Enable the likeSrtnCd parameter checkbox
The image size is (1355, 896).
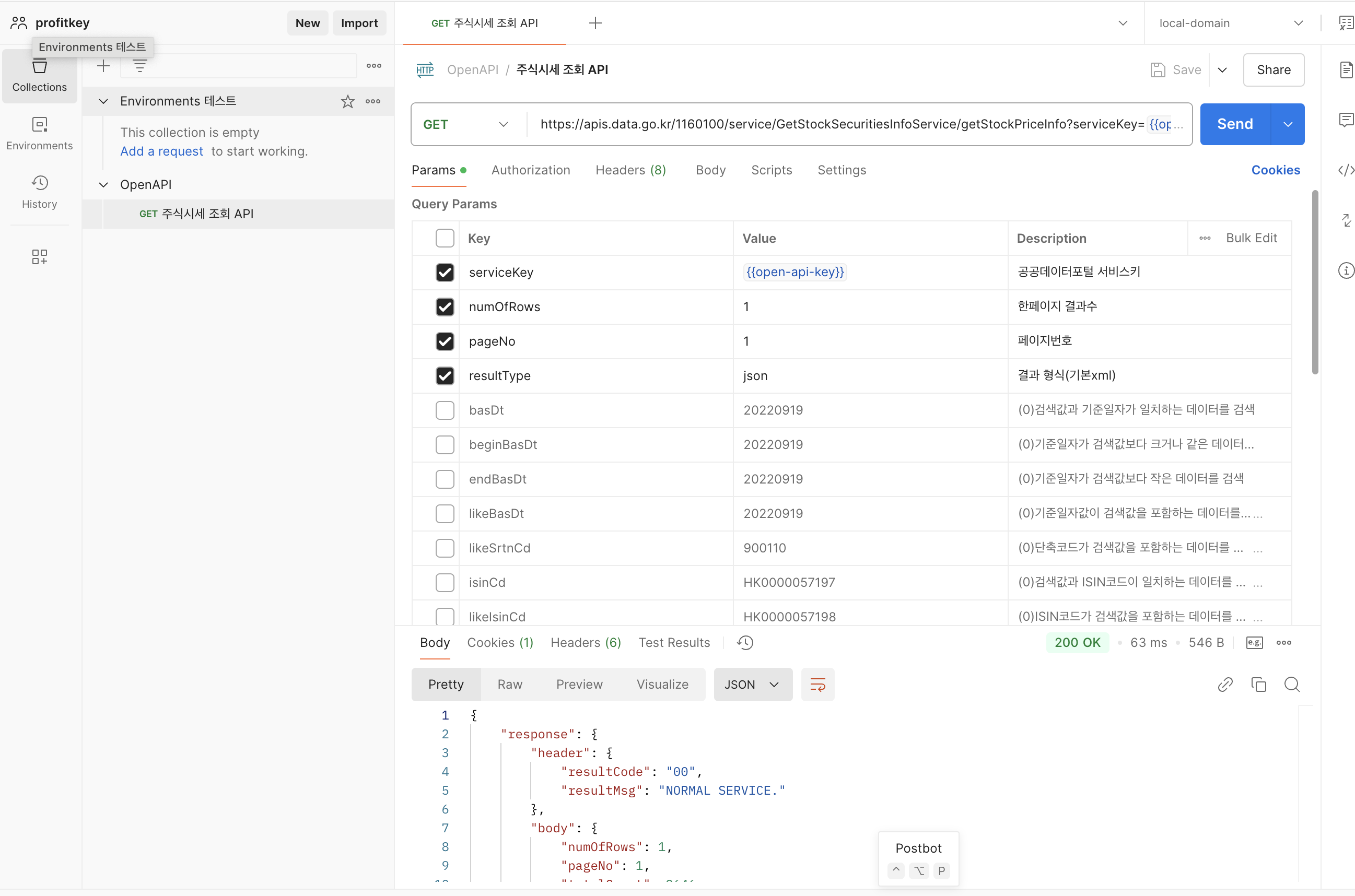tap(445, 548)
